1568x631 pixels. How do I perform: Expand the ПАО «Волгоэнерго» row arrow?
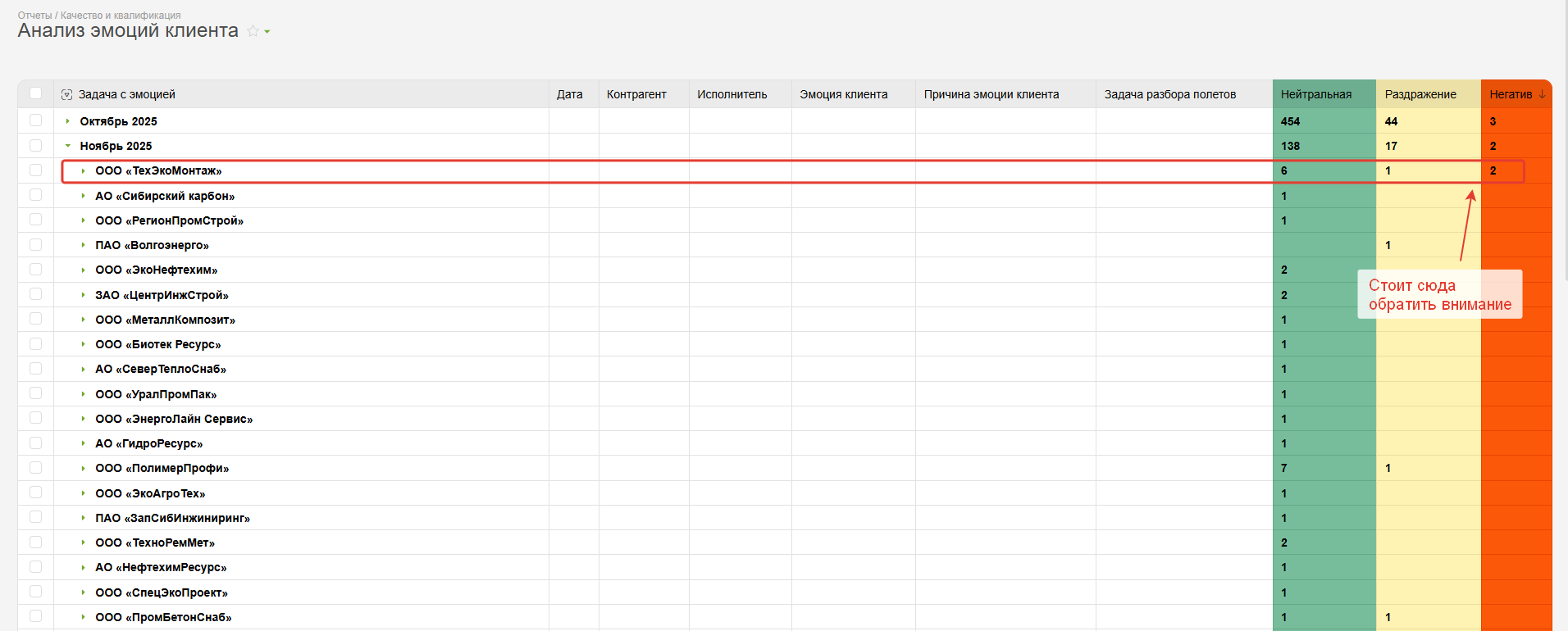tap(83, 245)
